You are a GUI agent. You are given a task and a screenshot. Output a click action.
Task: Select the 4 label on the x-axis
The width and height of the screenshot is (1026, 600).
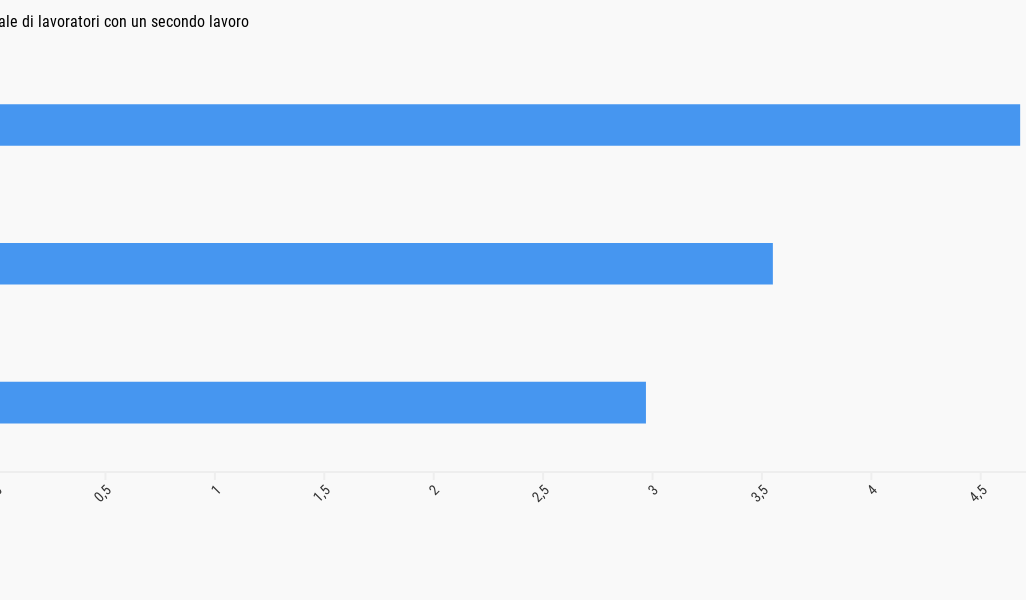pos(871,490)
